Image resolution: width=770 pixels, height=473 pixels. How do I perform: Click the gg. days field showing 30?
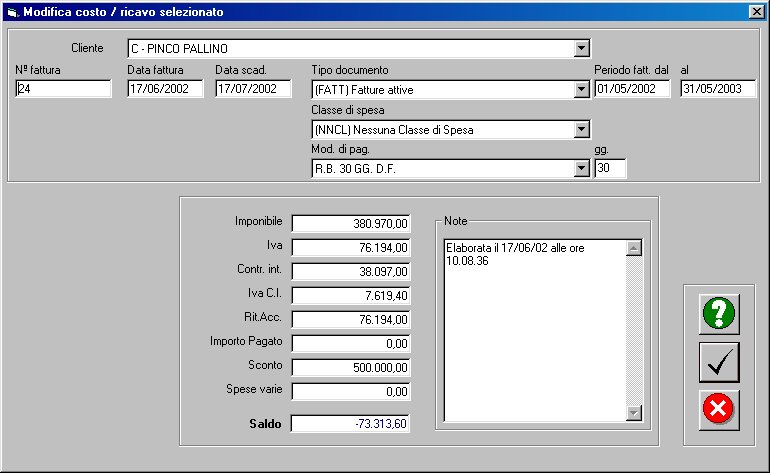click(610, 168)
